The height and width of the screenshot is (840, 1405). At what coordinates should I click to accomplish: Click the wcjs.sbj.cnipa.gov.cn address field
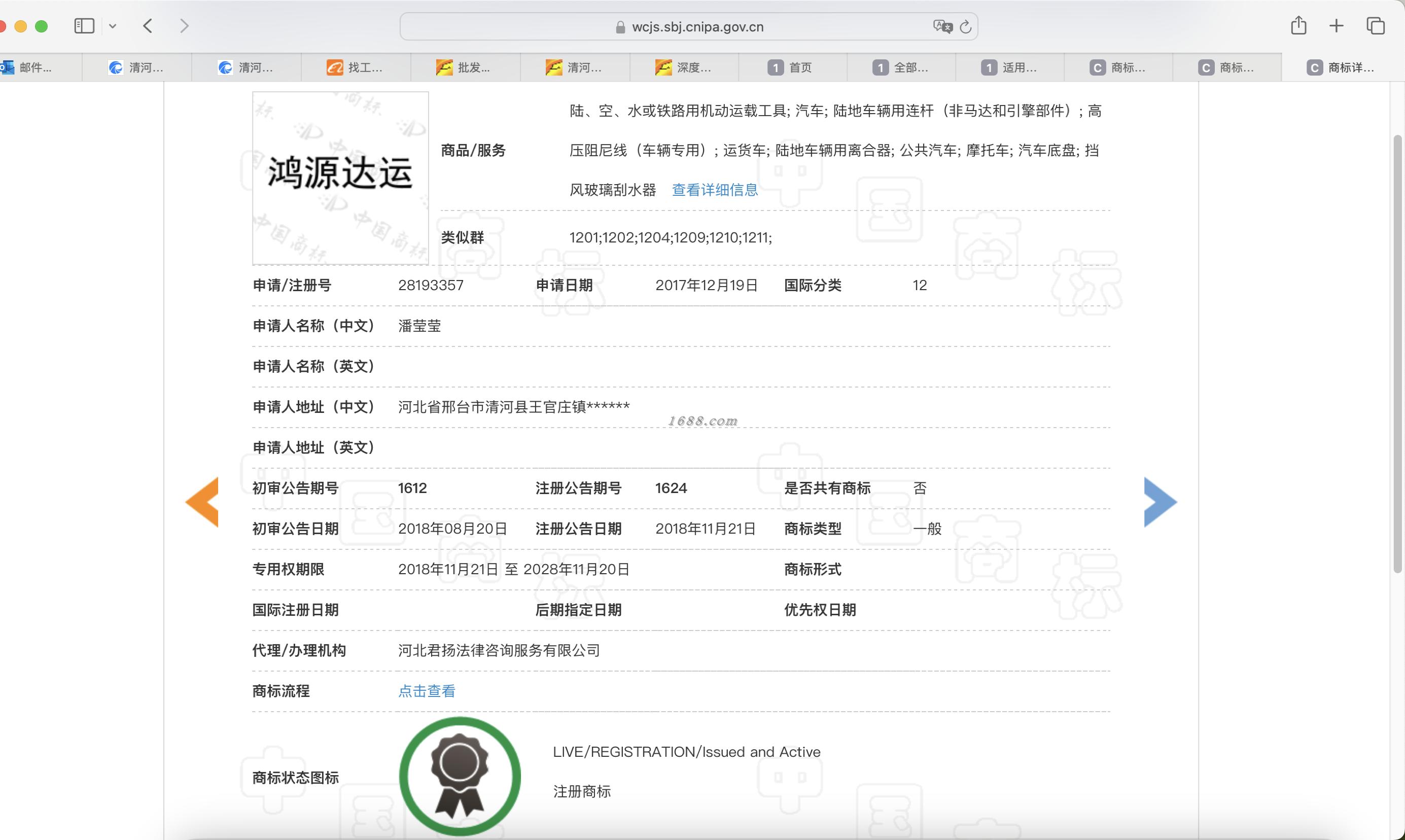697,26
